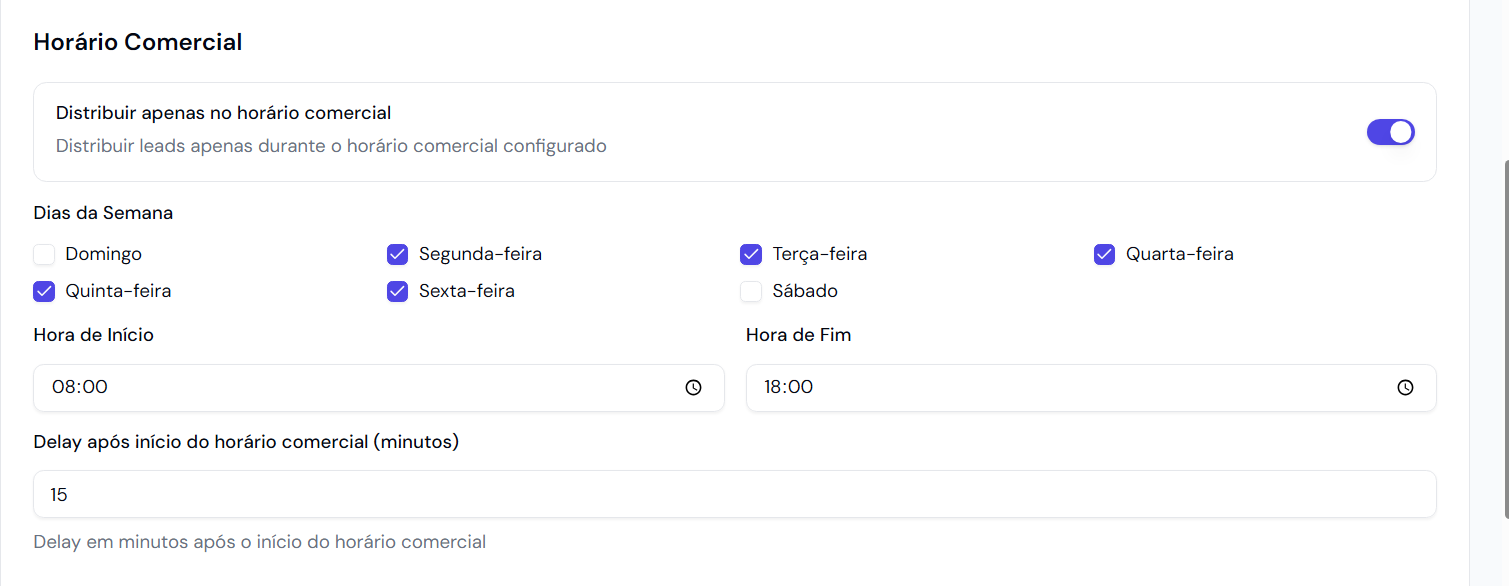Click the "Dias da Semana" label
1509x586 pixels.
103,213
